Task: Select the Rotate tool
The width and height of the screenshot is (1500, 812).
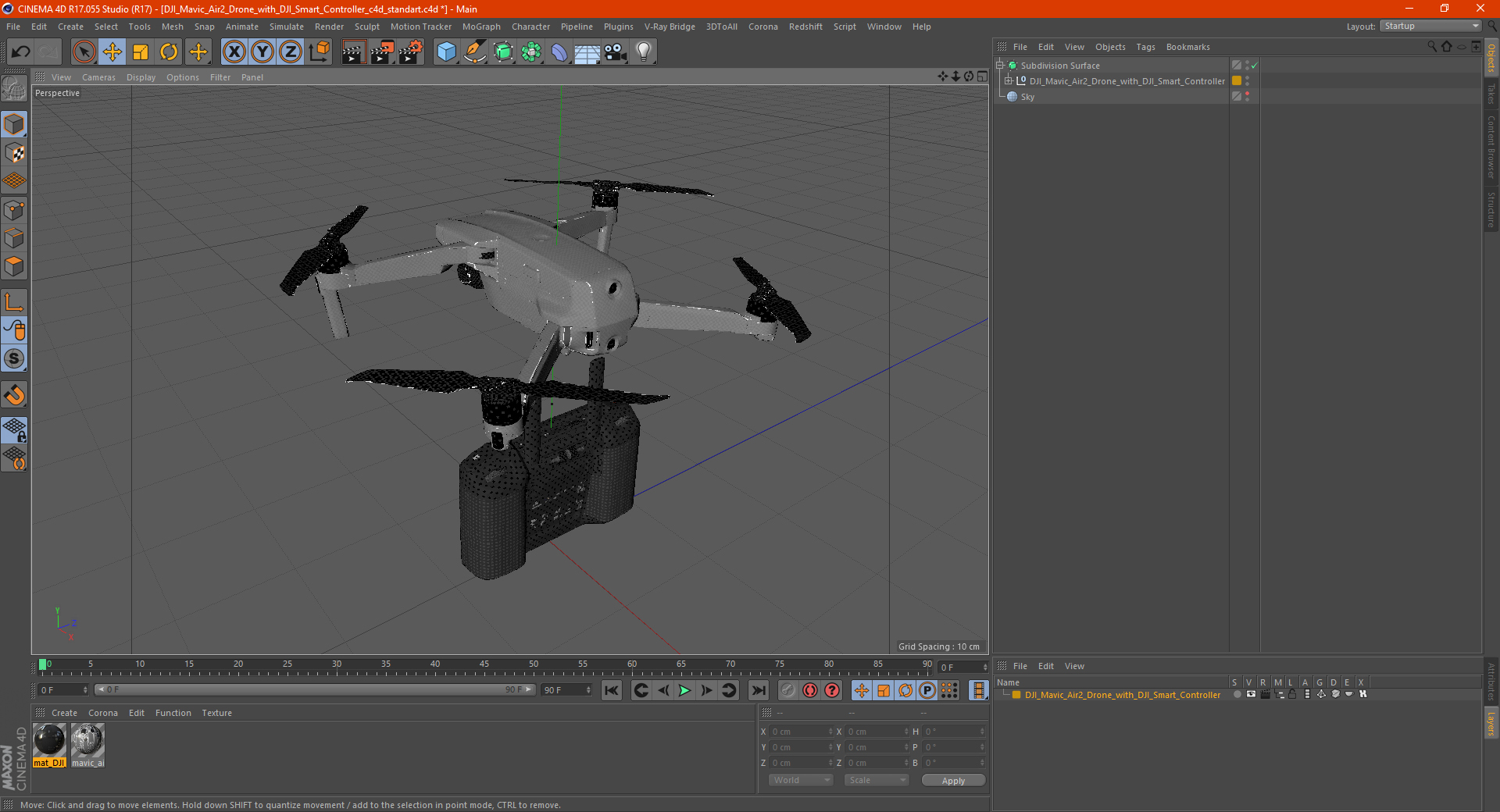Action: [169, 52]
